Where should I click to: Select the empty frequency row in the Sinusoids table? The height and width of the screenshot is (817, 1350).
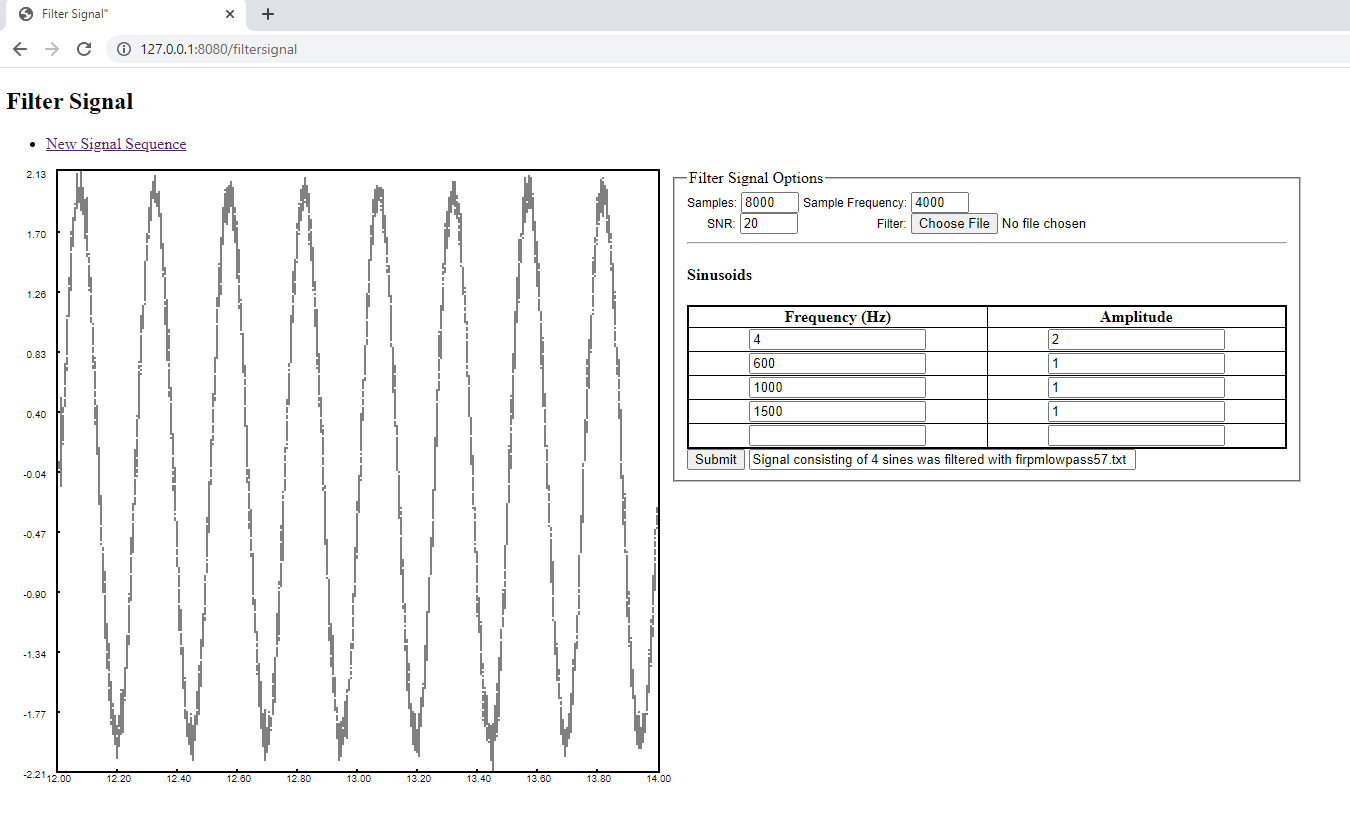pos(837,434)
